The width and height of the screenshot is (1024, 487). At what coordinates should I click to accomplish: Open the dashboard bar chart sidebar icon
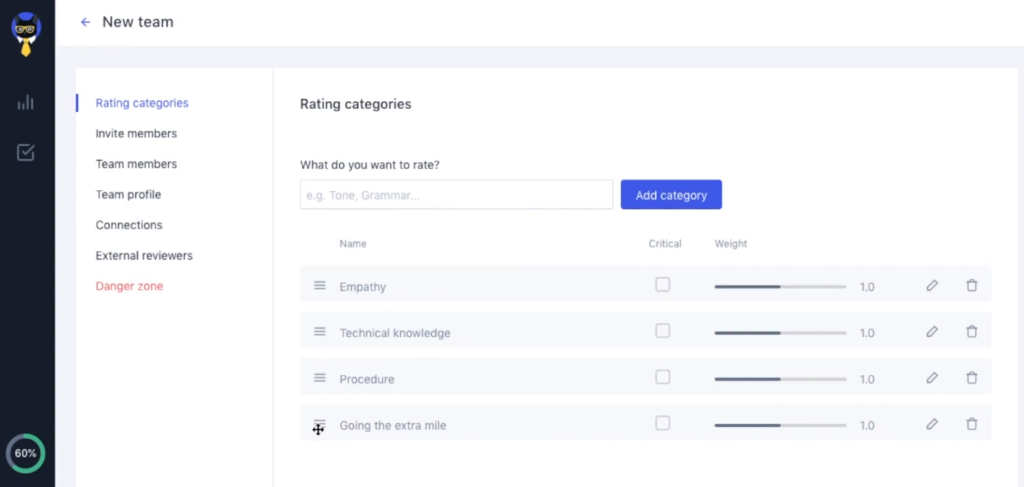[26, 102]
